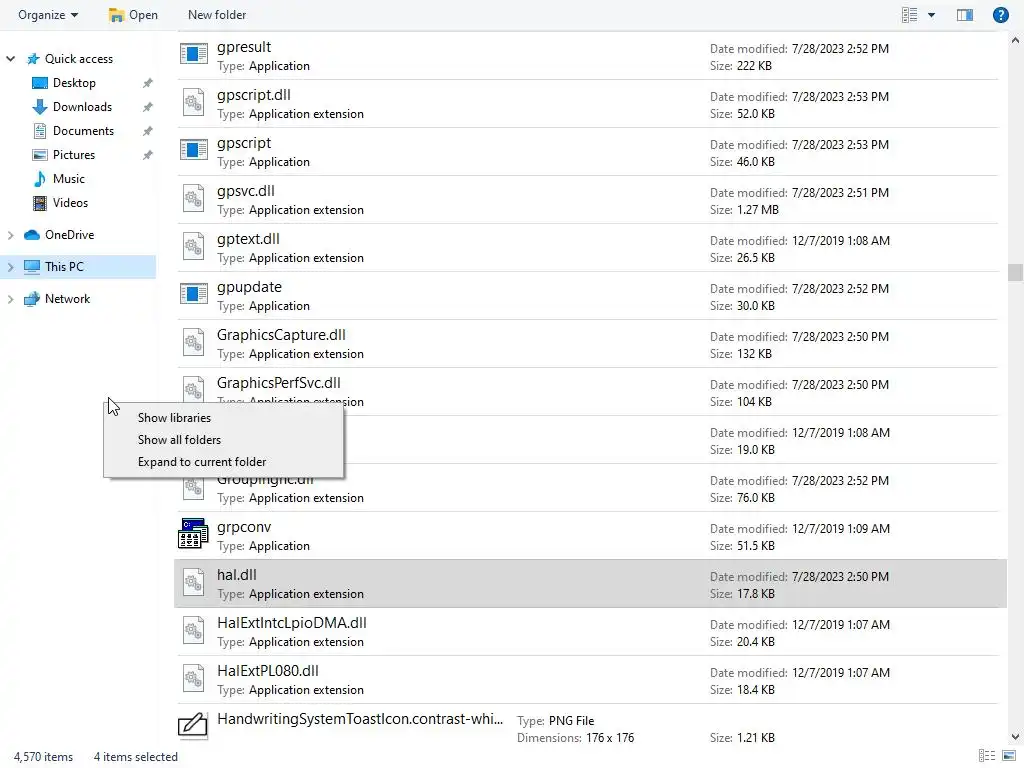Open the view options dropdown arrow

(x=932, y=15)
